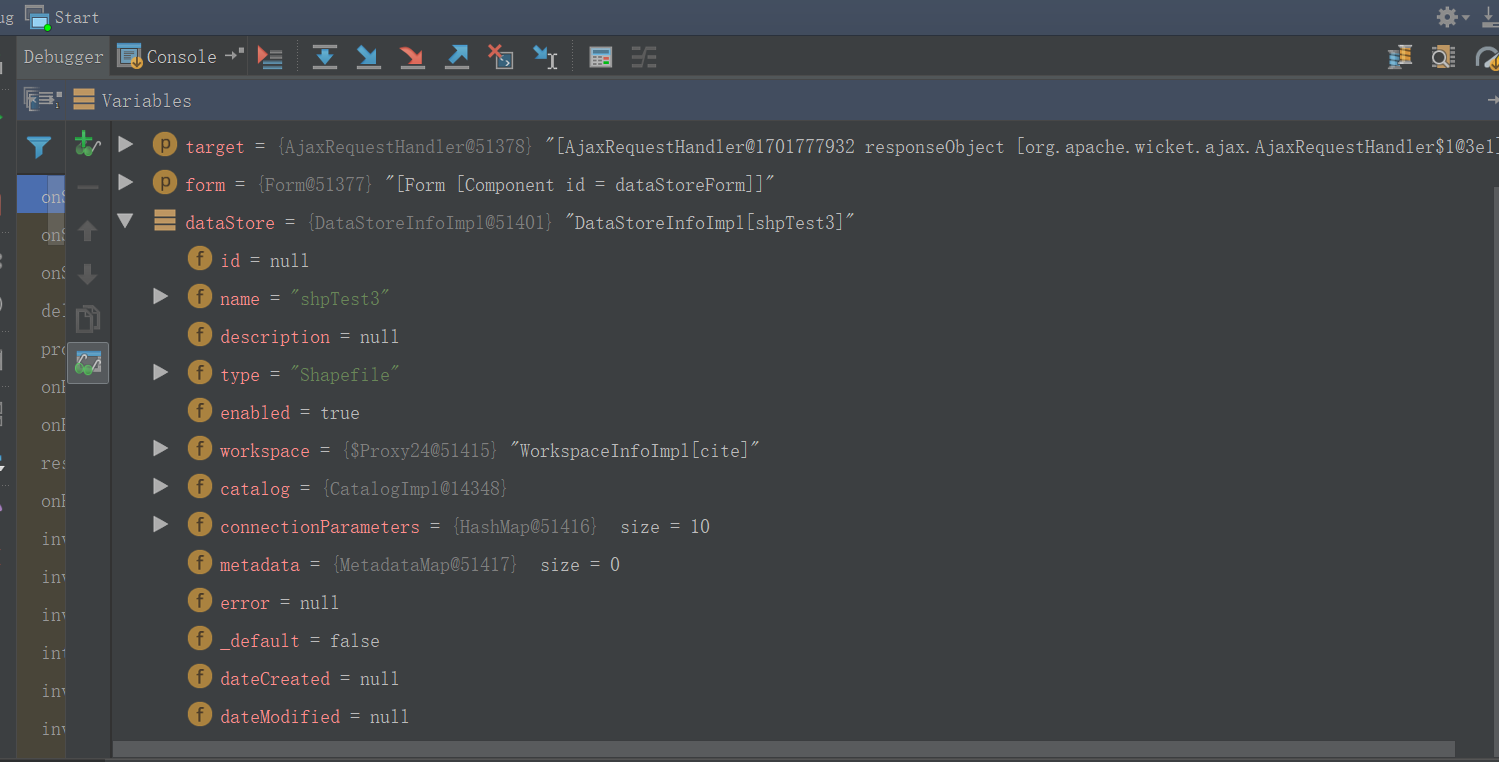The width and height of the screenshot is (1499, 762).
Task: Click the hide tool window icon
Action: [x=1489, y=17]
